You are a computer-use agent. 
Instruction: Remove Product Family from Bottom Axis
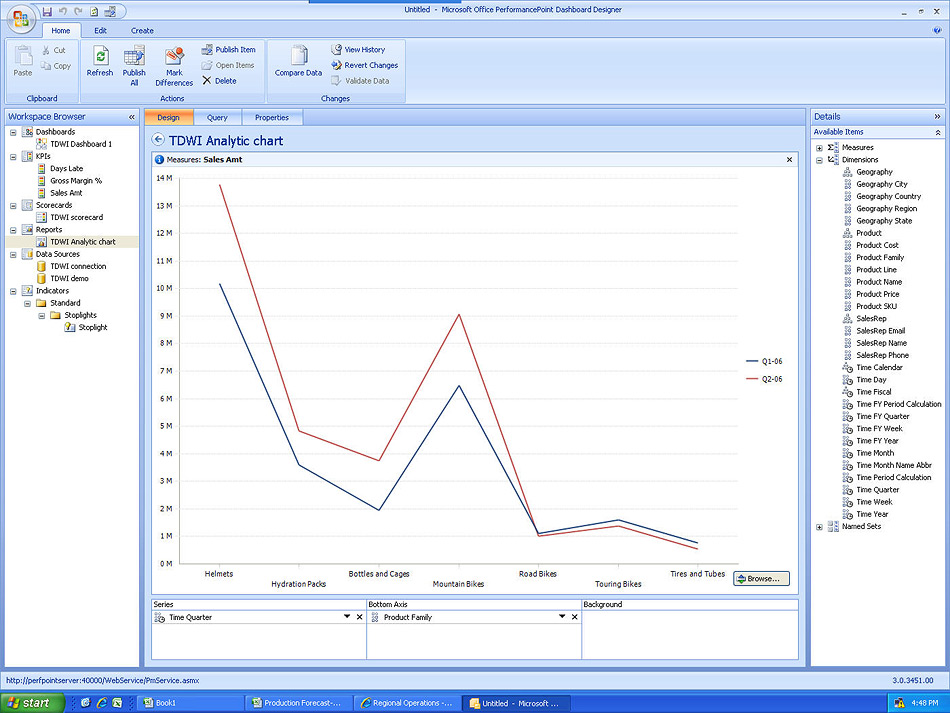574,617
